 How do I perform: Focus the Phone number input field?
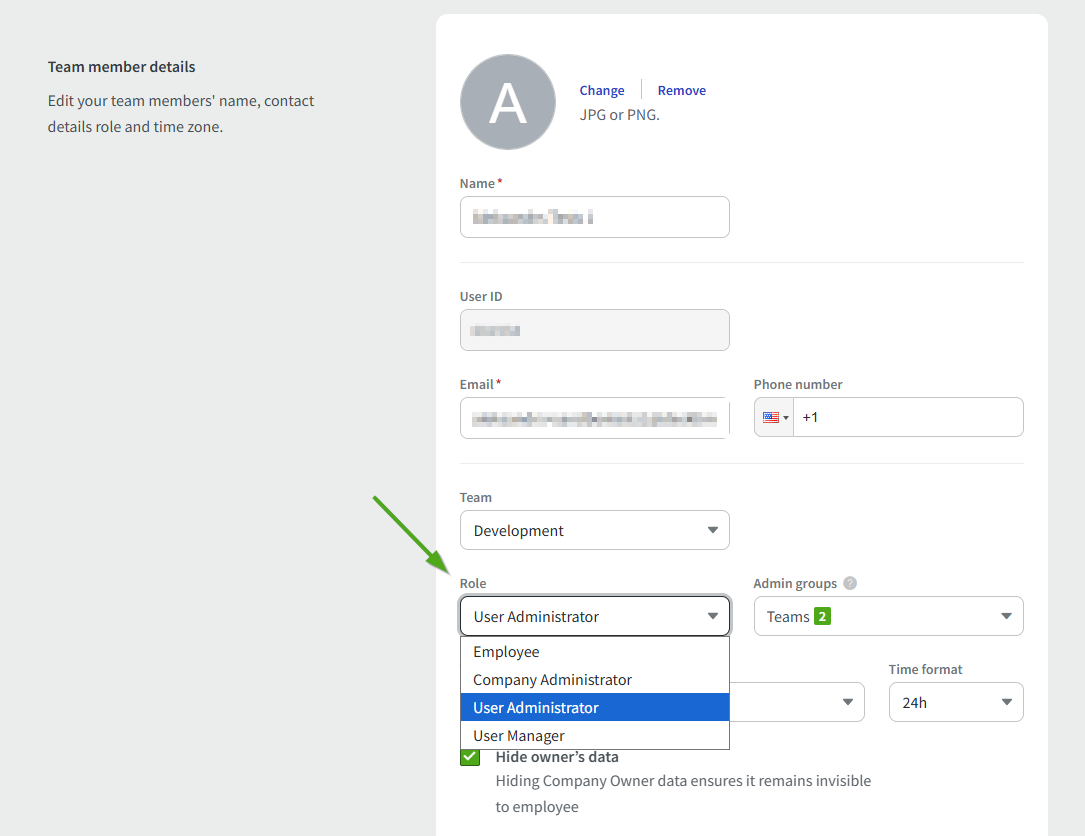pyautogui.click(x=905, y=417)
